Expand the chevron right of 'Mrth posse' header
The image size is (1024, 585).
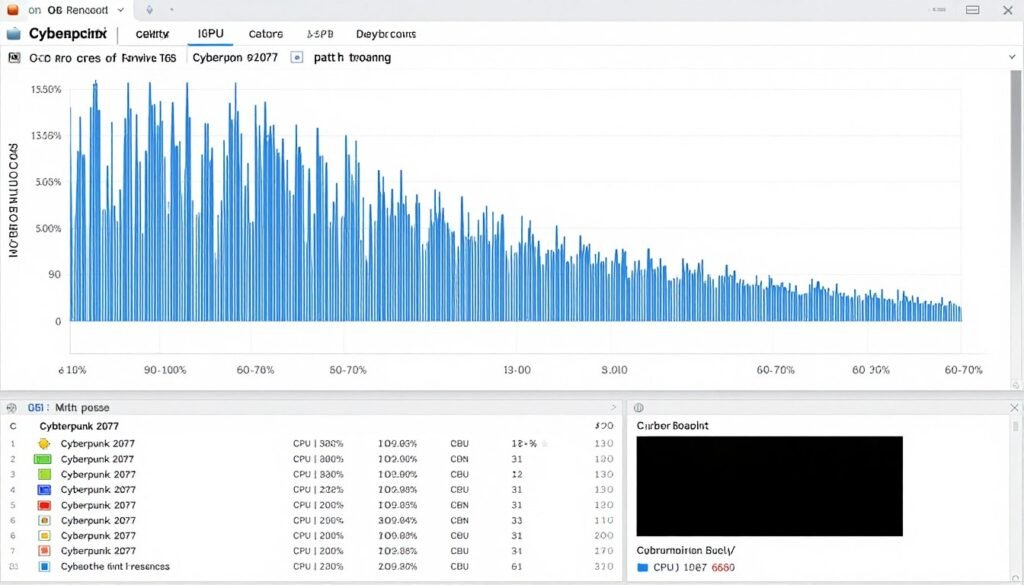coord(613,407)
